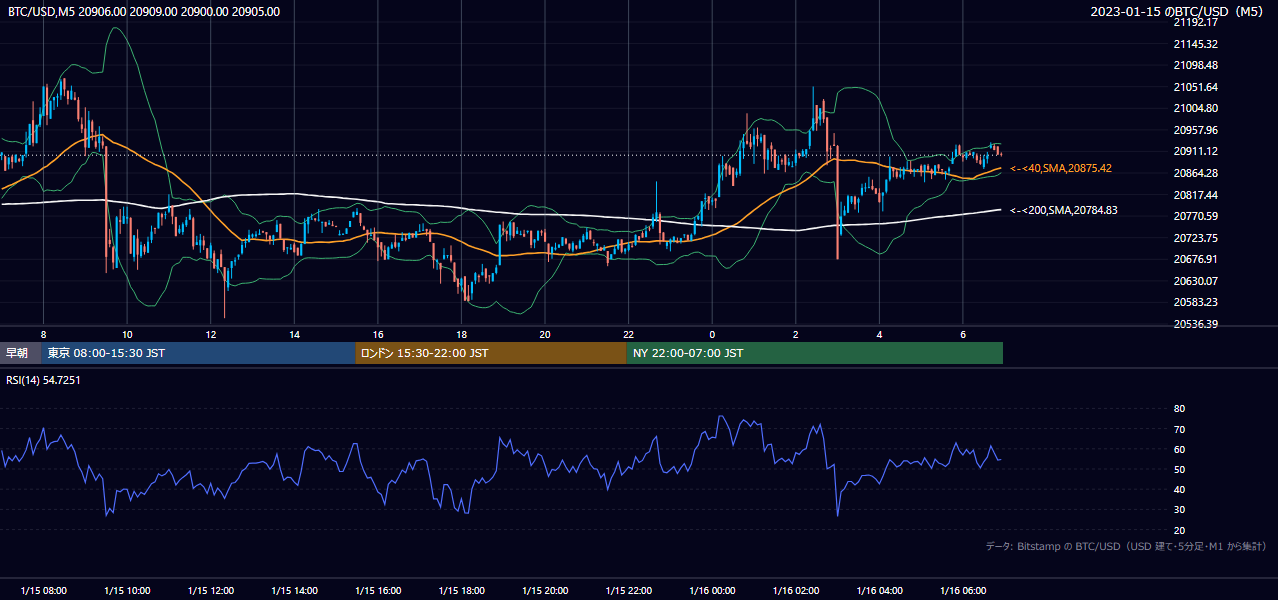
Task: Click hour tick 16 under price chart
Action: 378,334
